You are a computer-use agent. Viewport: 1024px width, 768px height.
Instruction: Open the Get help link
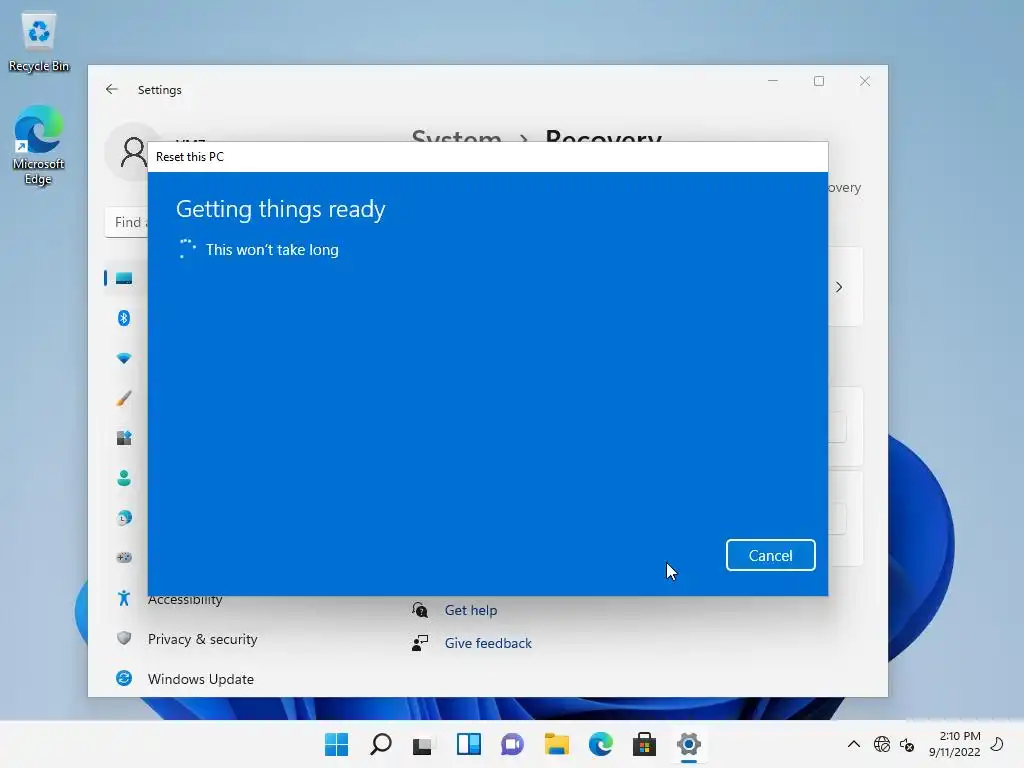pos(471,610)
